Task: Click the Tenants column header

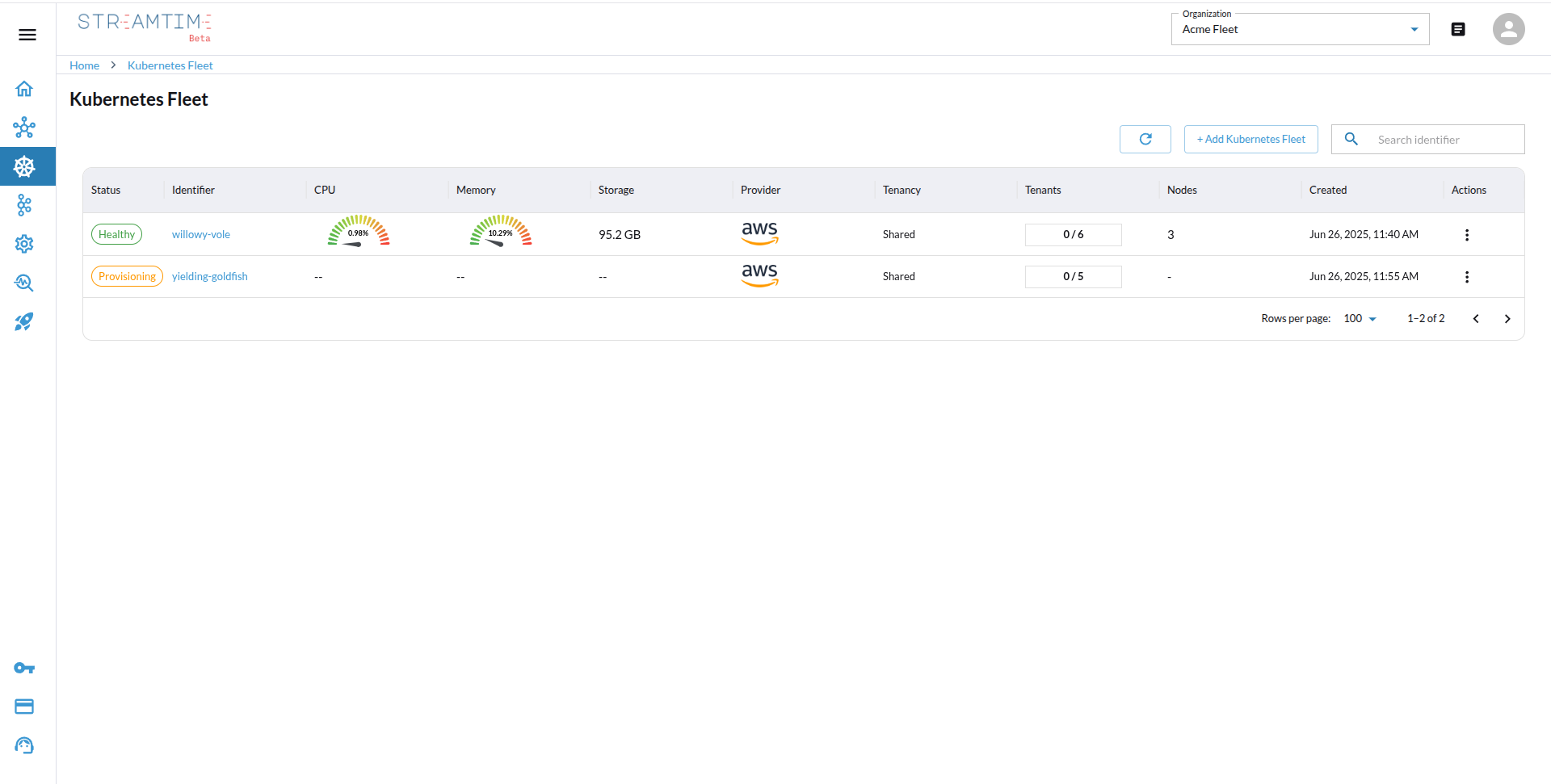Action: point(1043,190)
